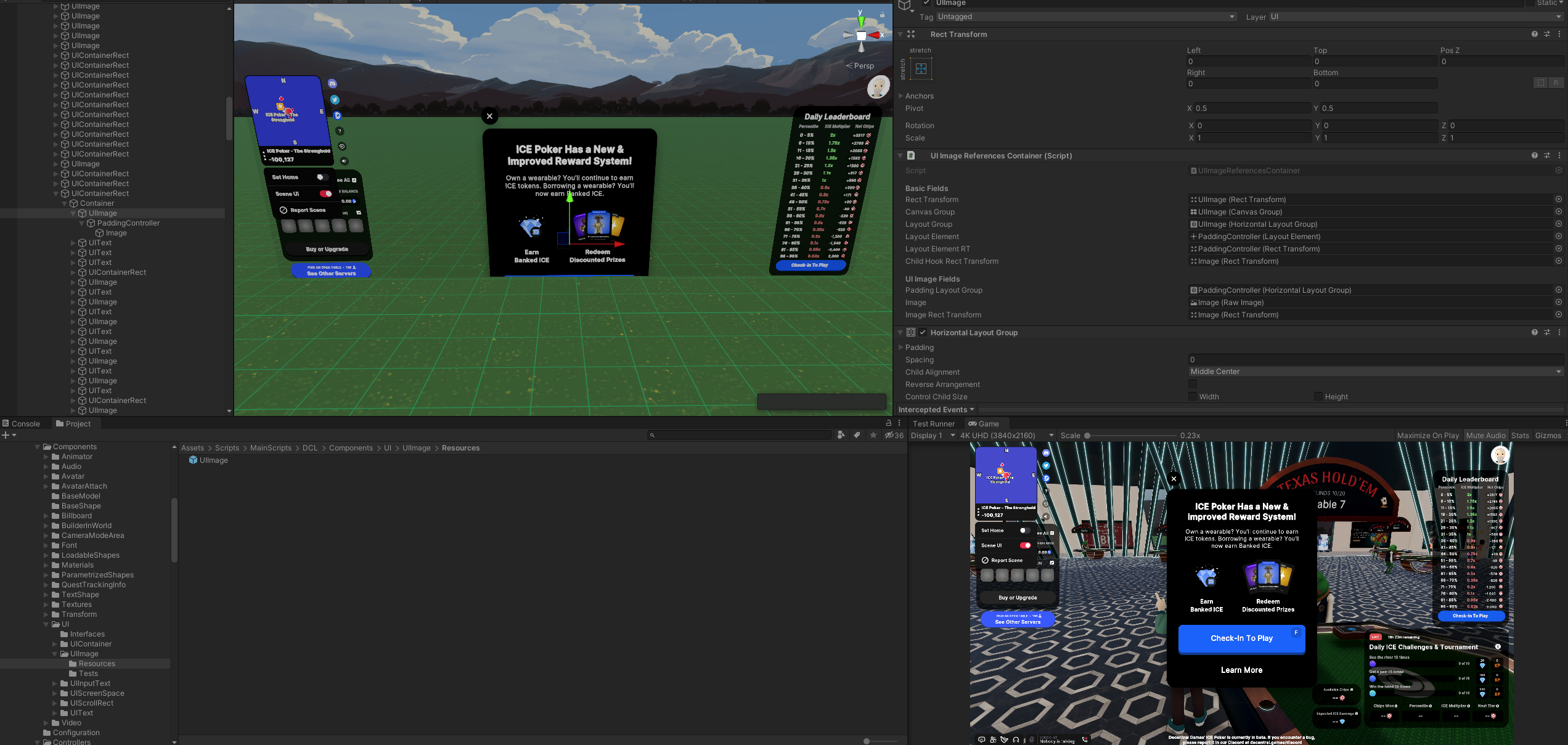Select the Test Runner tab
The height and width of the screenshot is (745, 1568).
click(x=934, y=423)
